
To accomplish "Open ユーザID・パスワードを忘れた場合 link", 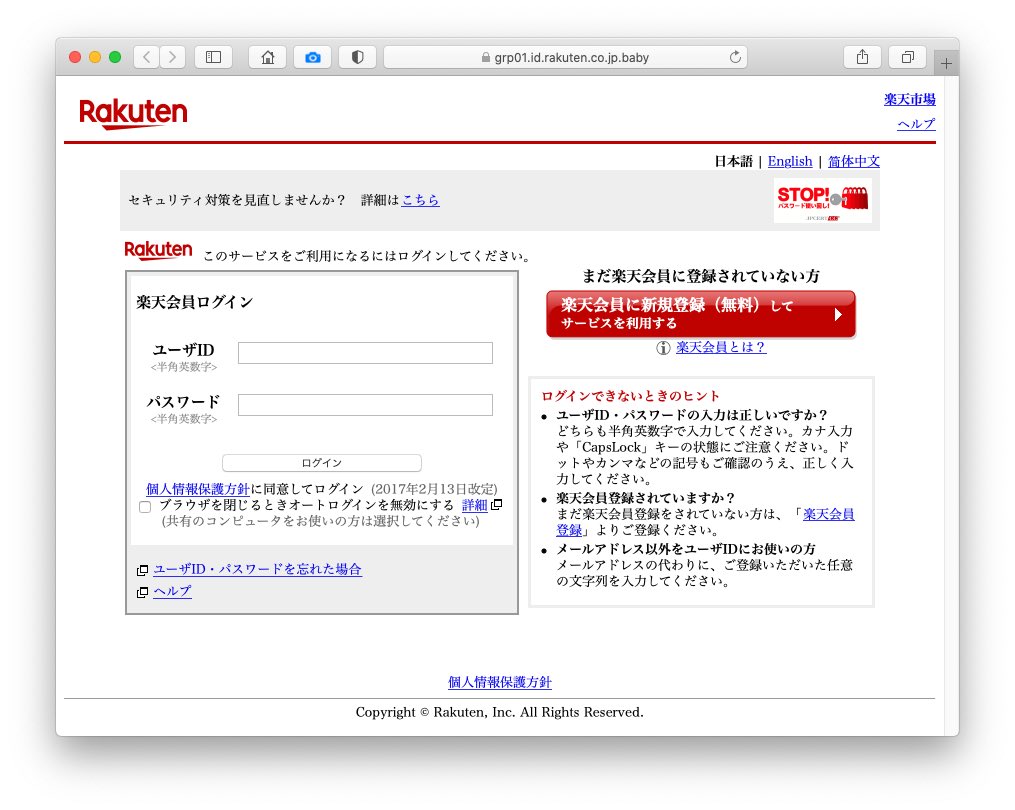I will tap(257, 569).
